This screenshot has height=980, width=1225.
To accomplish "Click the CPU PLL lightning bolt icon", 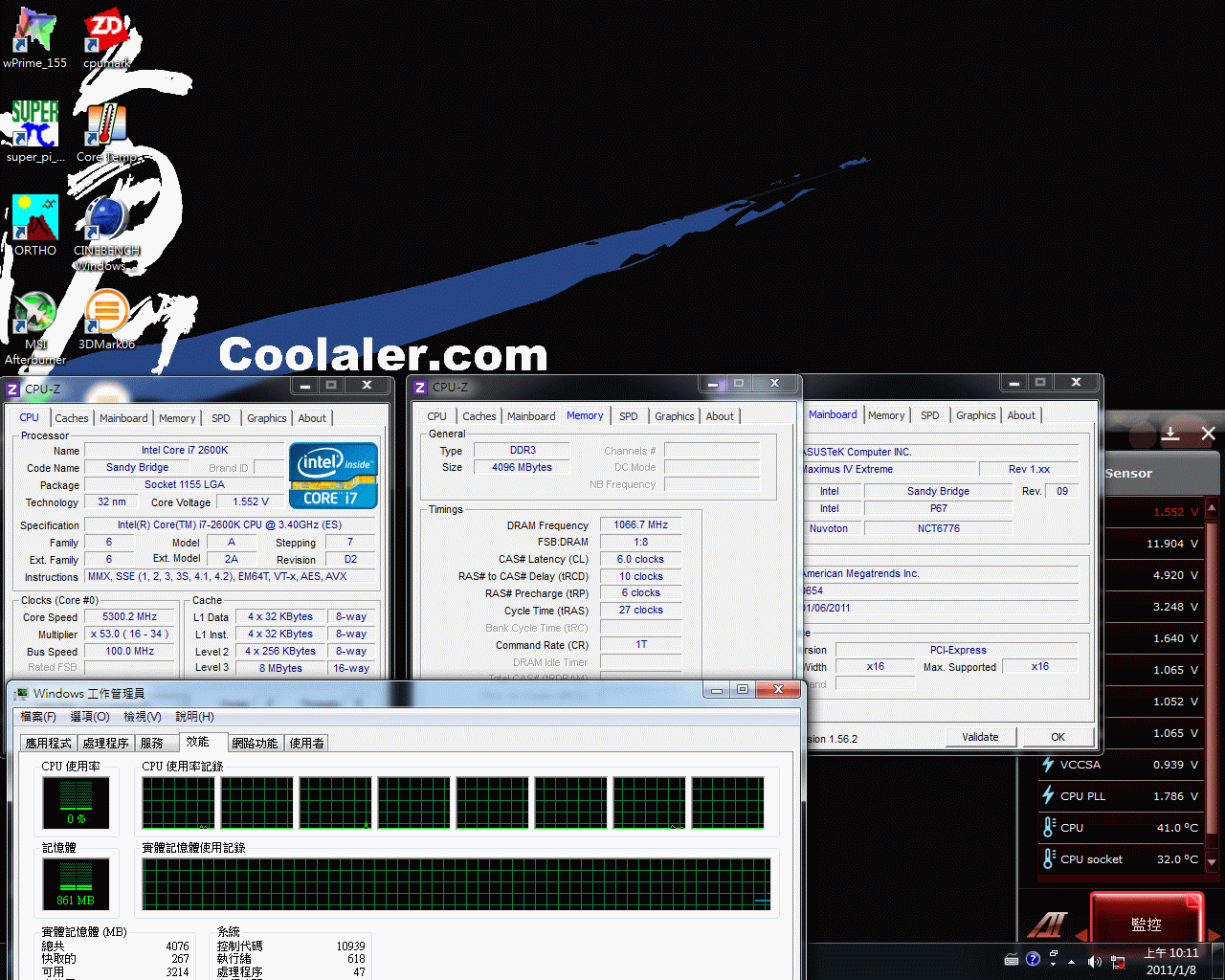I will click(1048, 796).
